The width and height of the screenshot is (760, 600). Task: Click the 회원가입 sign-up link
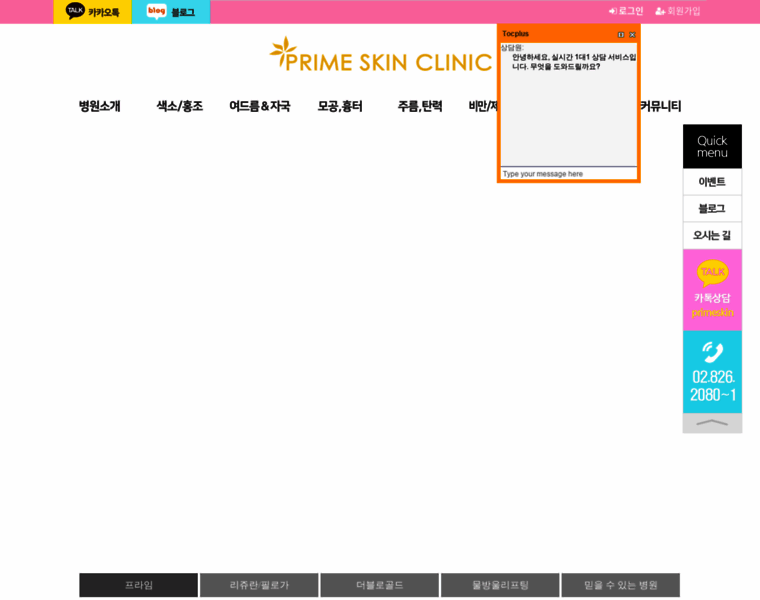point(678,11)
